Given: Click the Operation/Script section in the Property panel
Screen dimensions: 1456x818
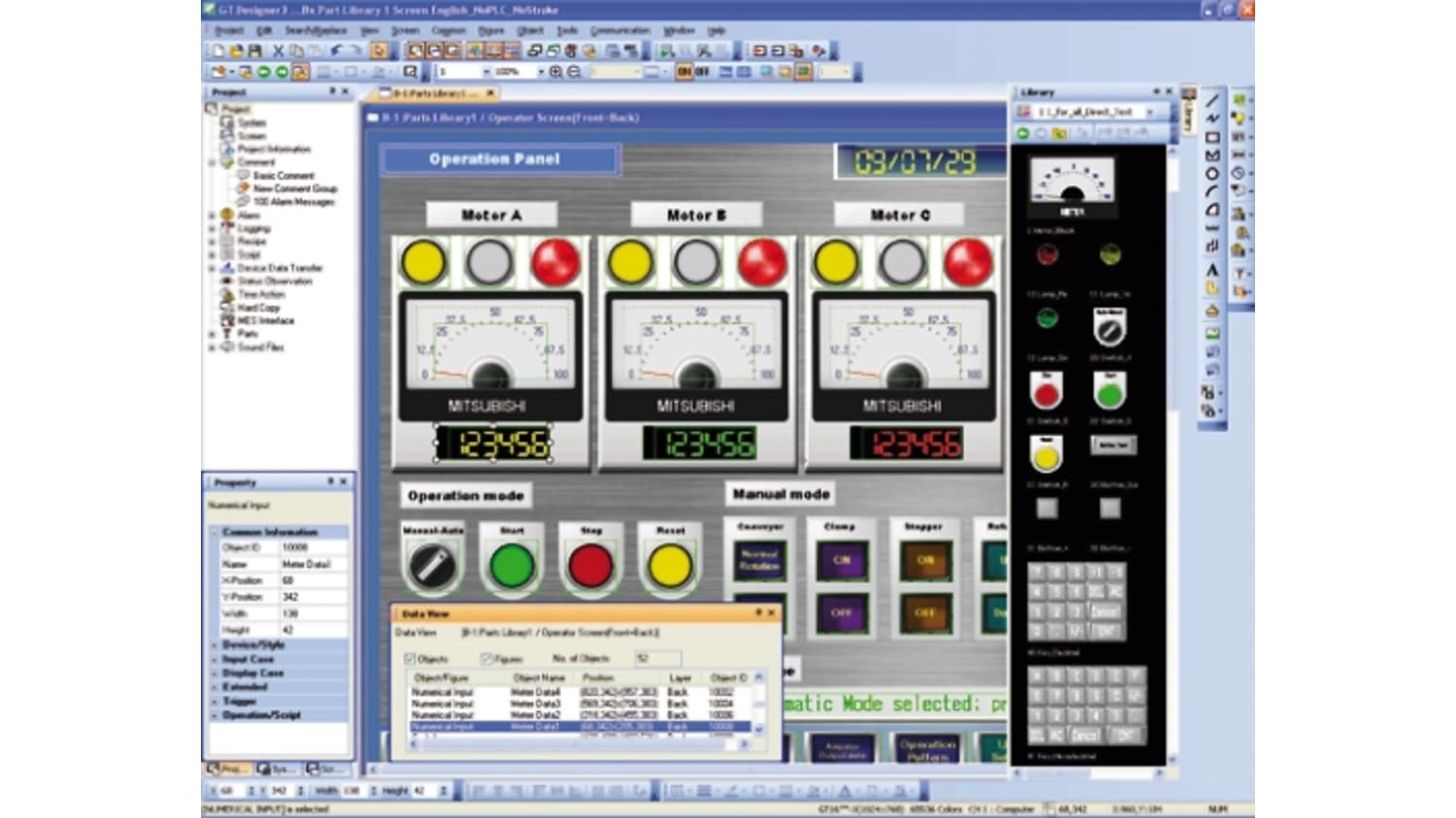Looking at the screenshot, I should (x=262, y=713).
